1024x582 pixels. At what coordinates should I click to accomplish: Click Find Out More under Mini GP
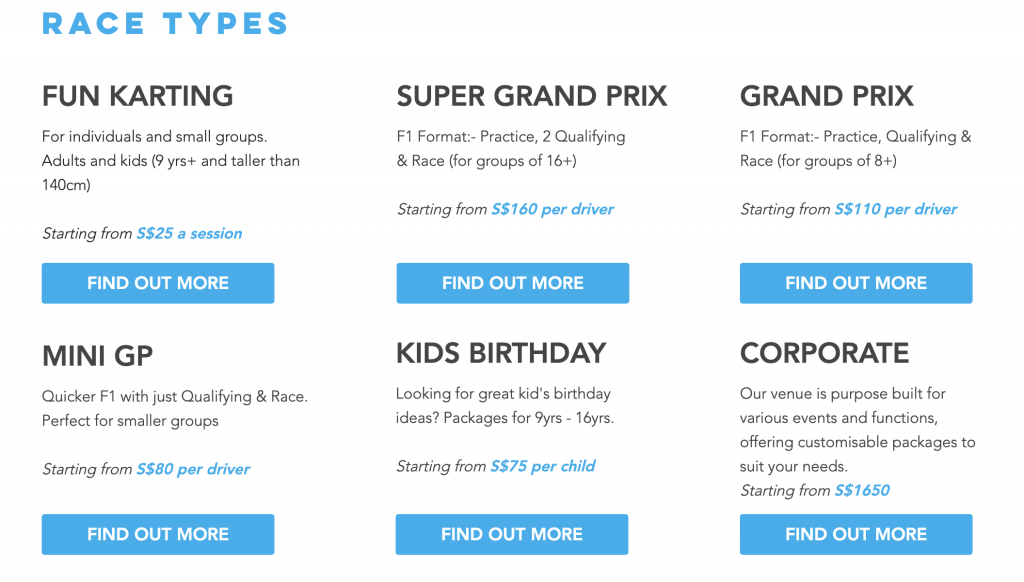click(158, 534)
